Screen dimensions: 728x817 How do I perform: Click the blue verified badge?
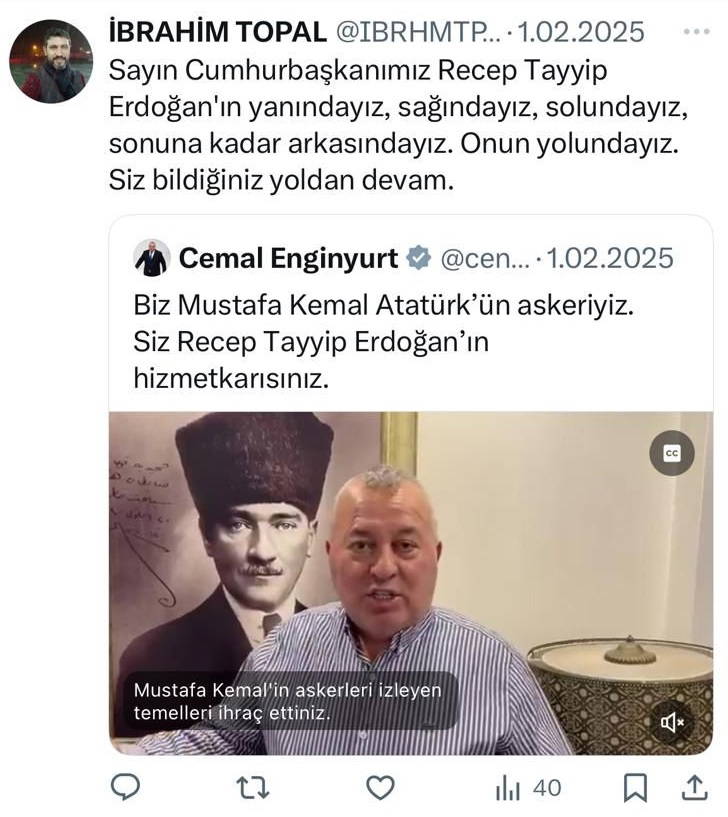point(419,258)
